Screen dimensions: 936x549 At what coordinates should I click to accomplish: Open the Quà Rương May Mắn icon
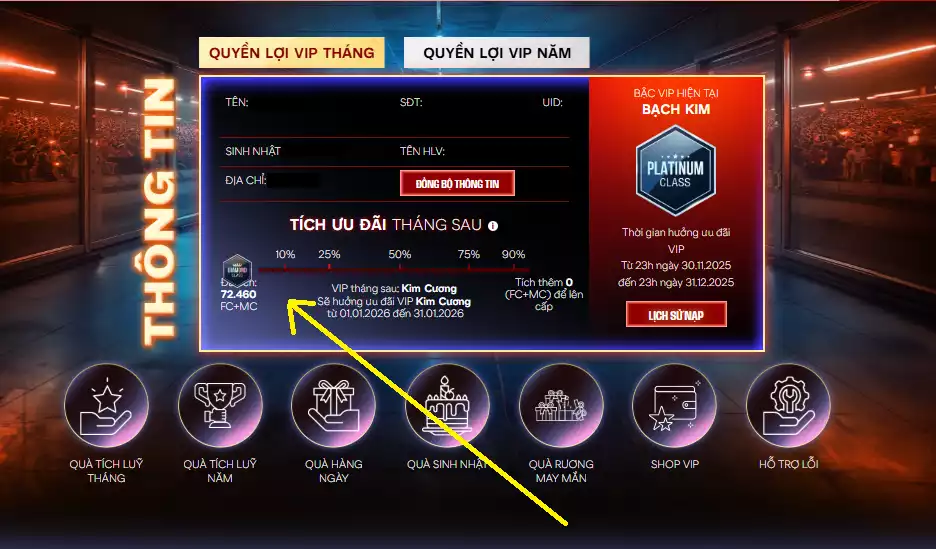click(561, 405)
